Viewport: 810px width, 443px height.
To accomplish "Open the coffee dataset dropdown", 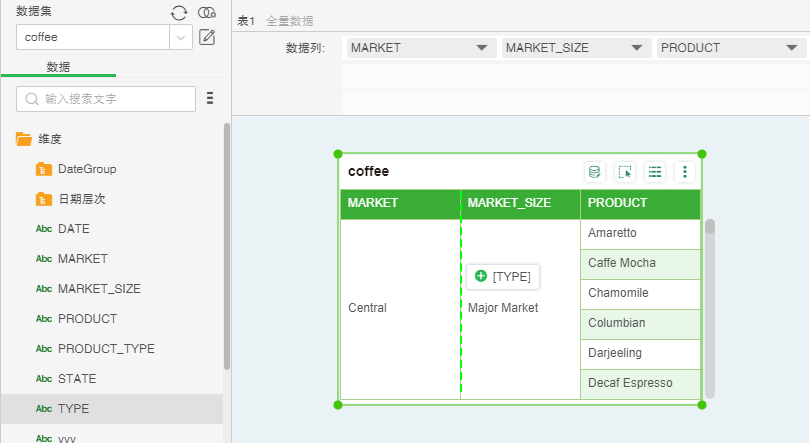I will click(181, 37).
